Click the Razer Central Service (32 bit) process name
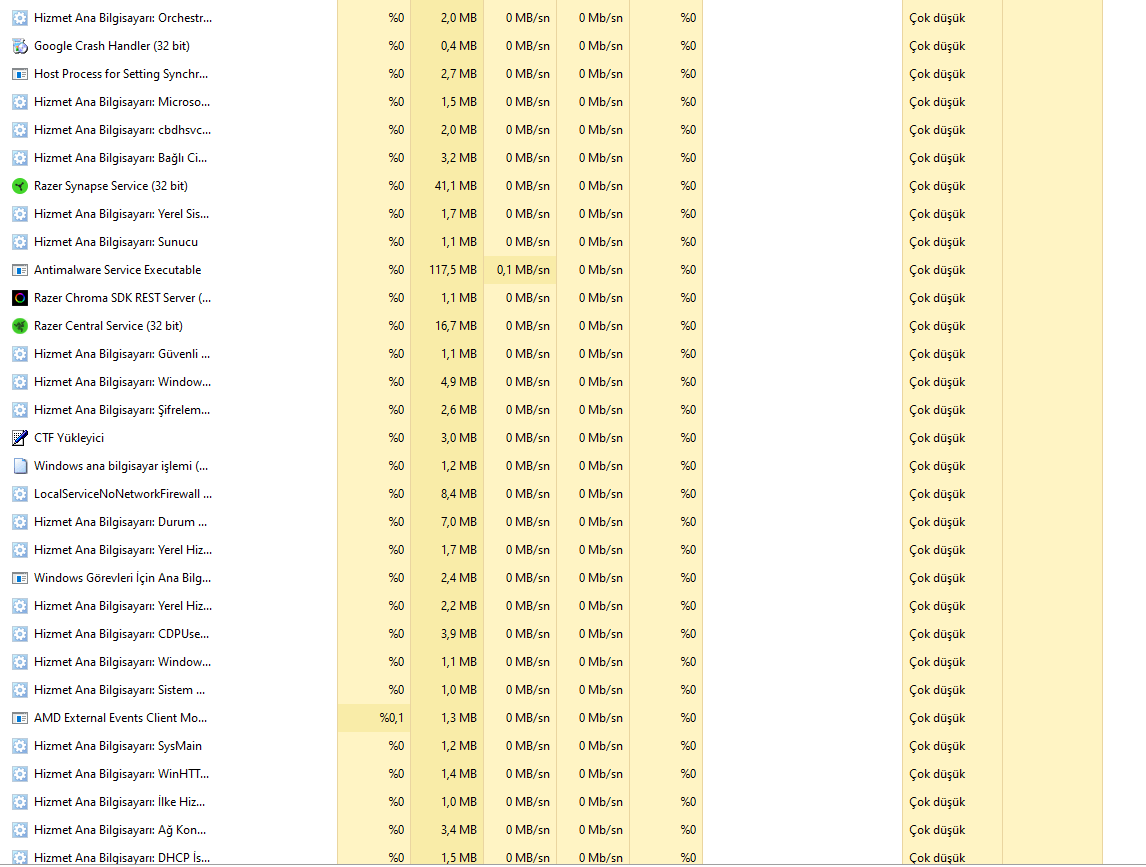The image size is (1146, 867). (108, 326)
